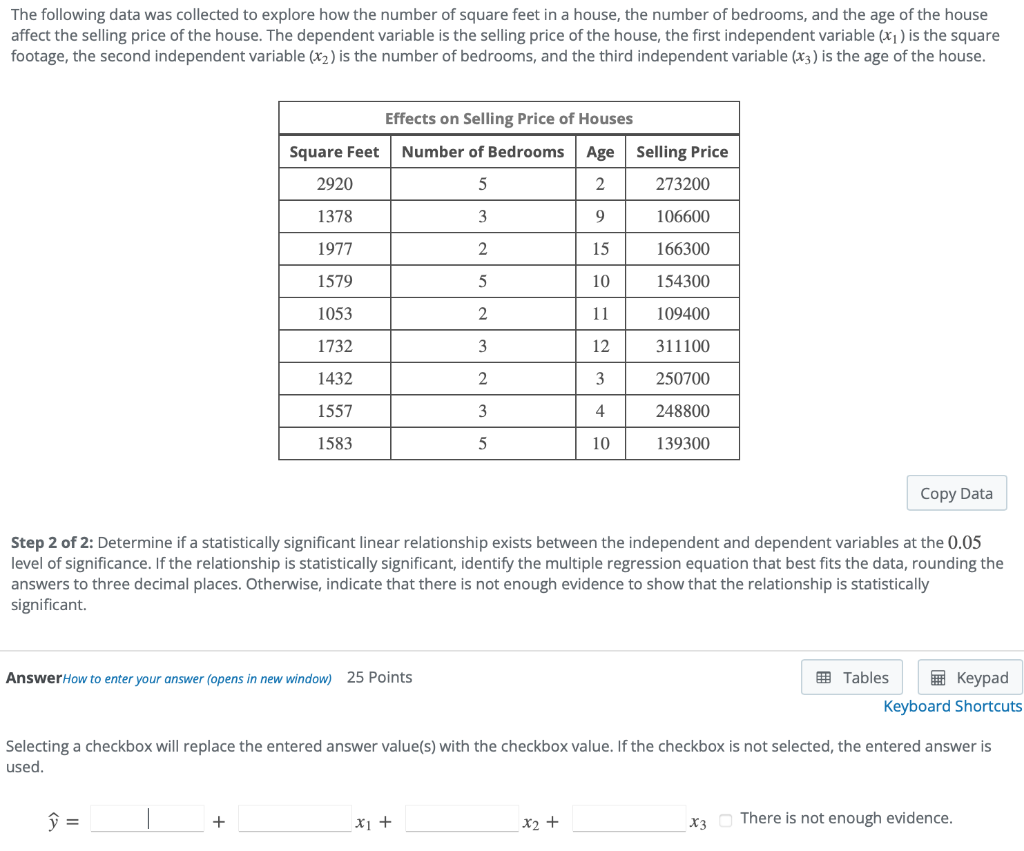Select the 'Effects on Selling Price of Houses' table title
The width and height of the screenshot is (1024, 851).
pos(508,118)
